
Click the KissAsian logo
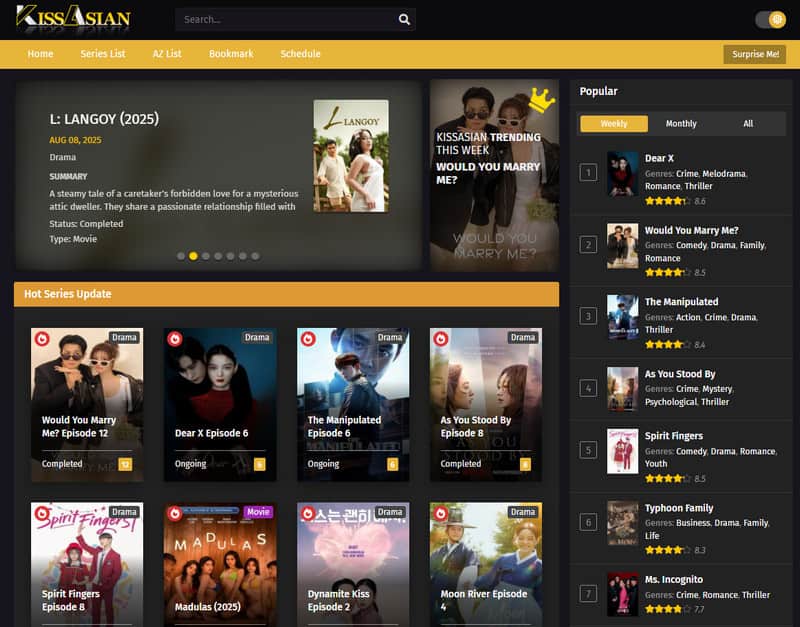73,18
